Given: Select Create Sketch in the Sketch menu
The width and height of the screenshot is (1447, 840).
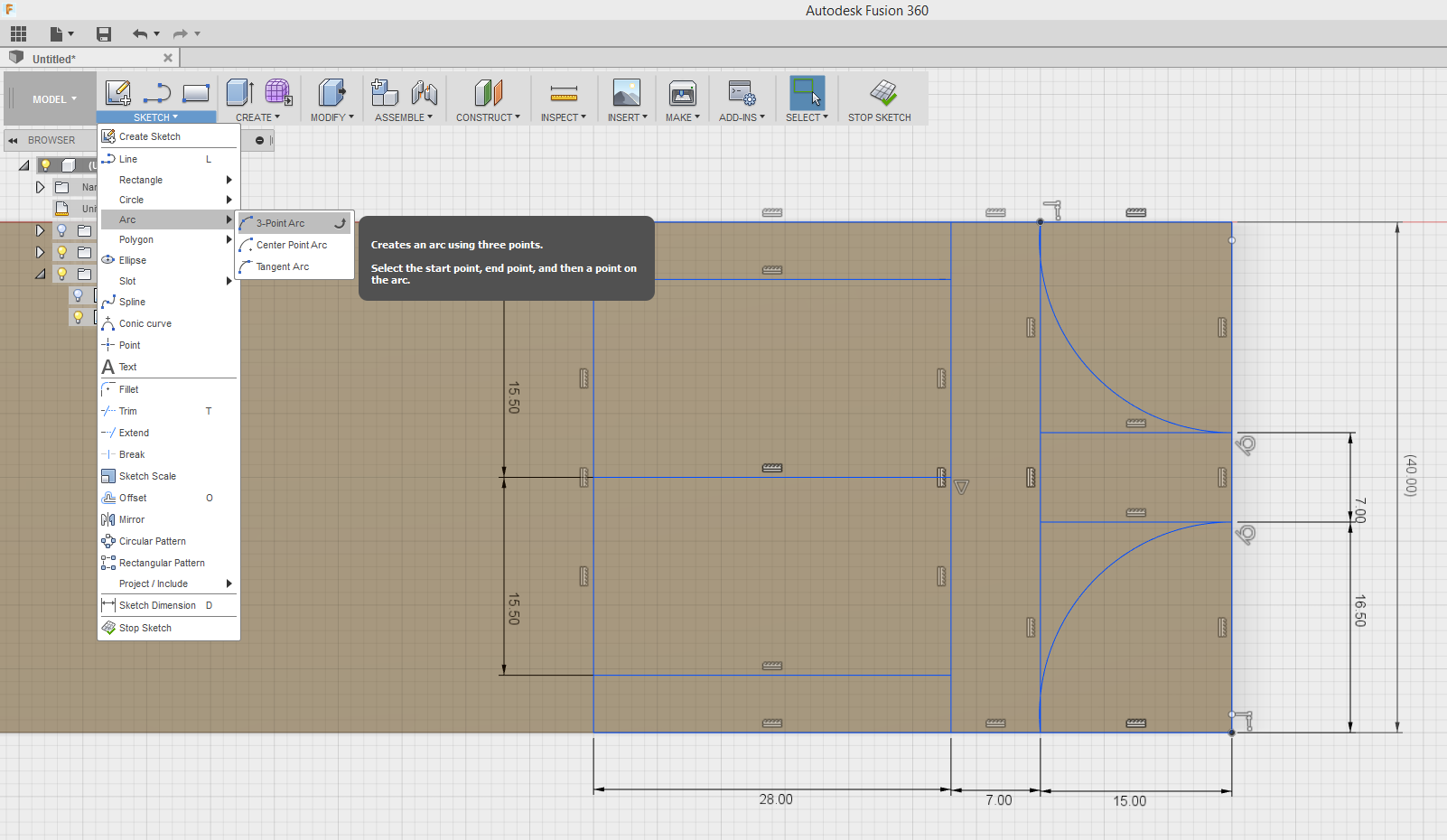Looking at the screenshot, I should tap(168, 136).
